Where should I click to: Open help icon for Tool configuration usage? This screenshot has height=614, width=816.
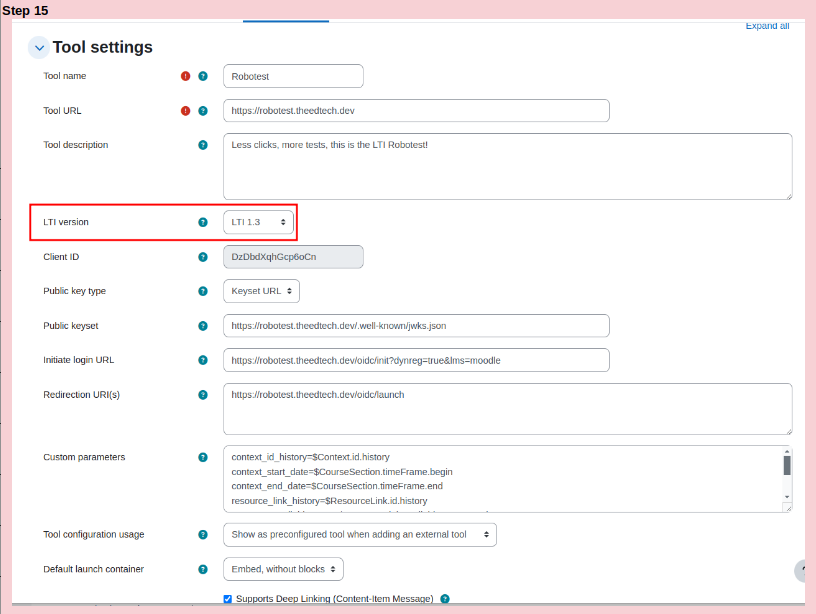pos(203,534)
